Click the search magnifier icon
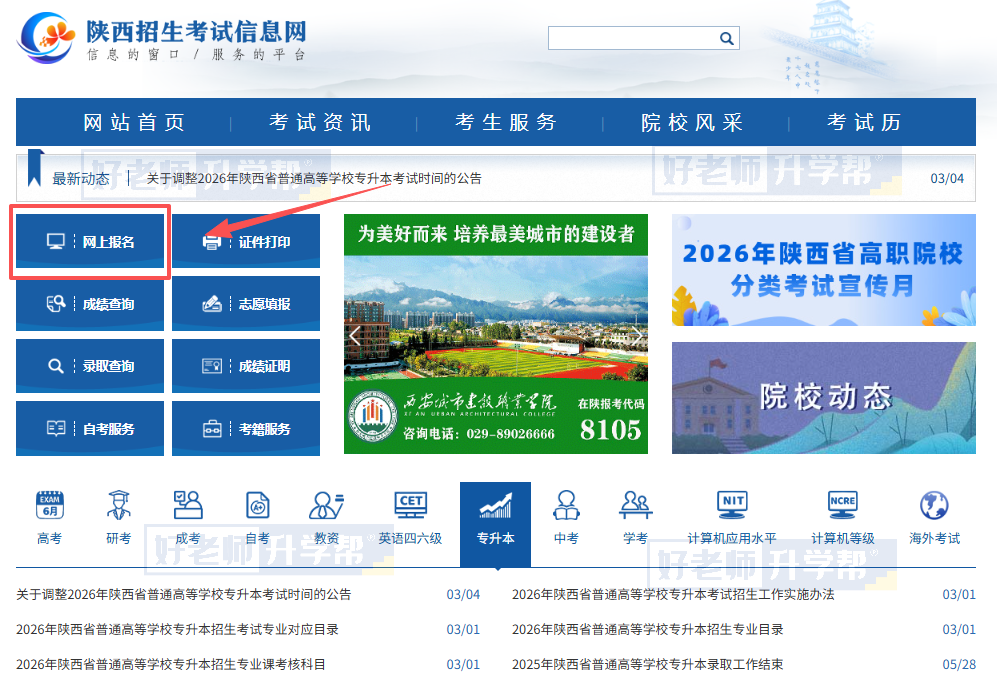The height and width of the screenshot is (695, 997). pos(727,38)
